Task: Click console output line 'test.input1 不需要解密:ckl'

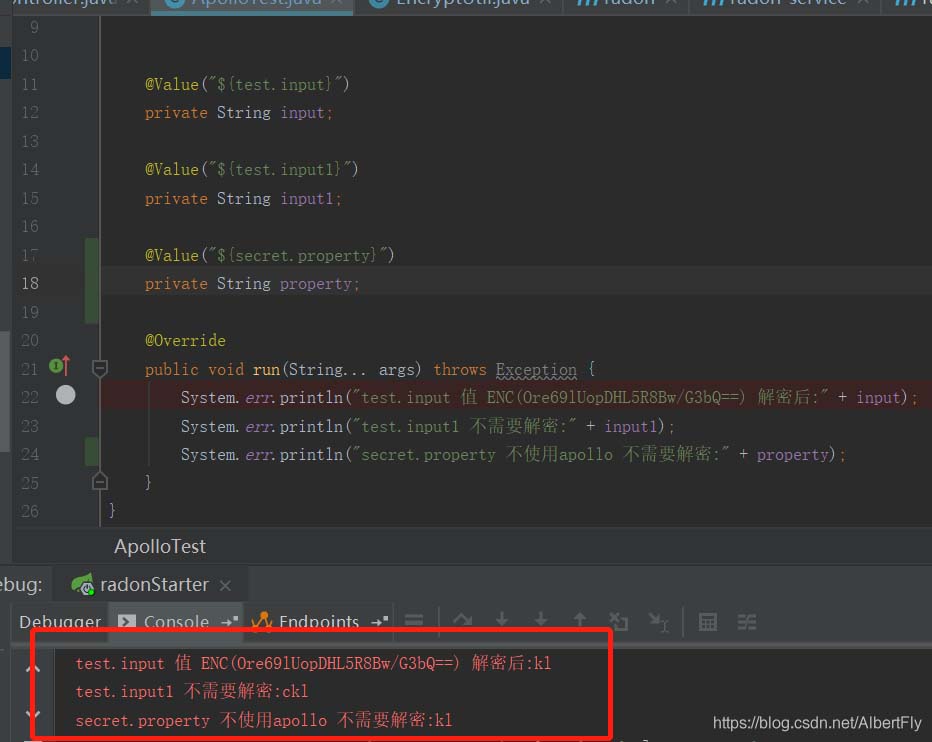Action: [192, 691]
